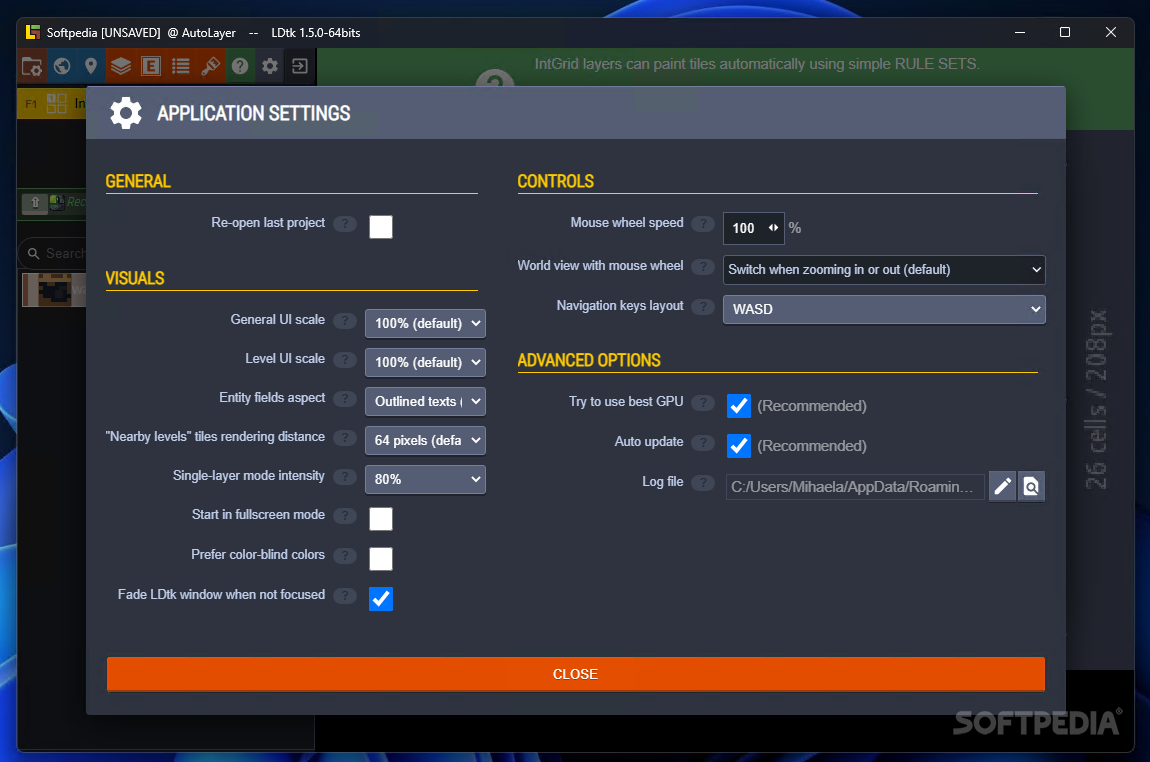
Task: Open Tilesets brush icon in toolbar
Action: click(210, 67)
